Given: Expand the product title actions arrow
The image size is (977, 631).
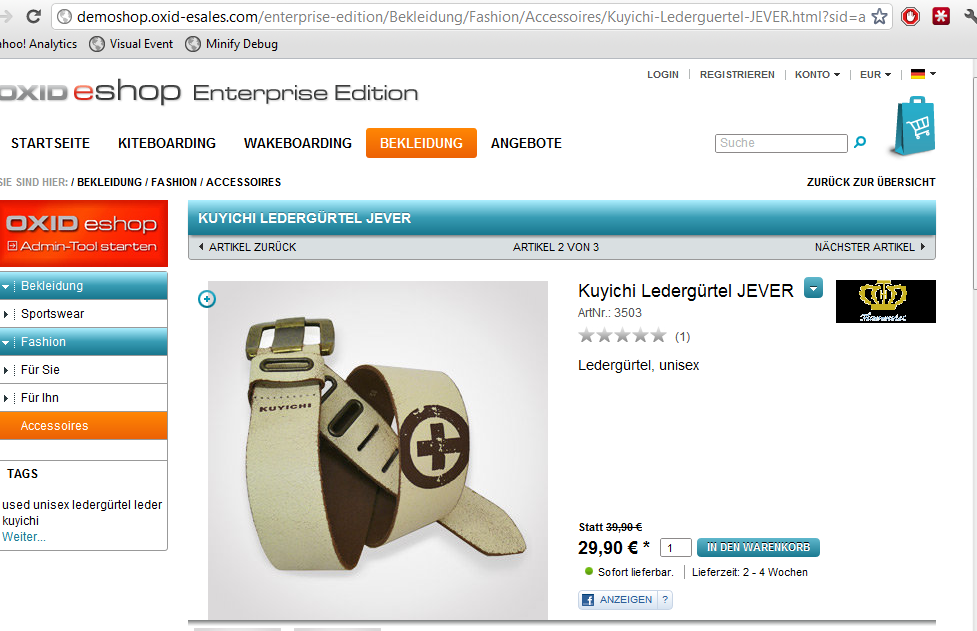Looking at the screenshot, I should tap(814, 288).
